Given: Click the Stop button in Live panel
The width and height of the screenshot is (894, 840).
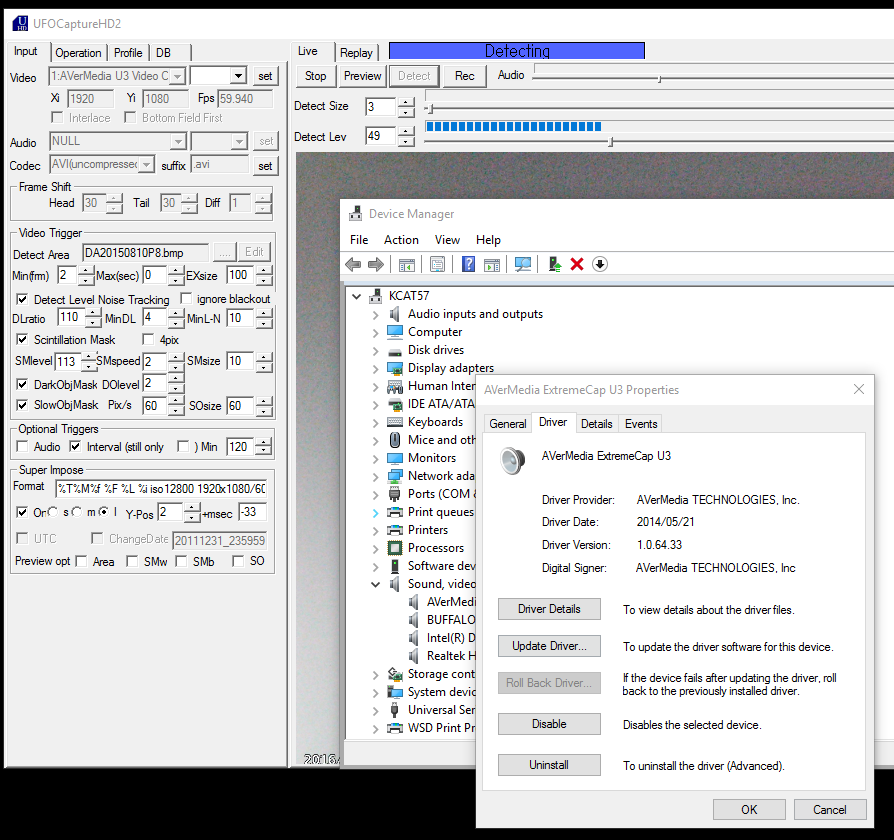Looking at the screenshot, I should [x=315, y=76].
